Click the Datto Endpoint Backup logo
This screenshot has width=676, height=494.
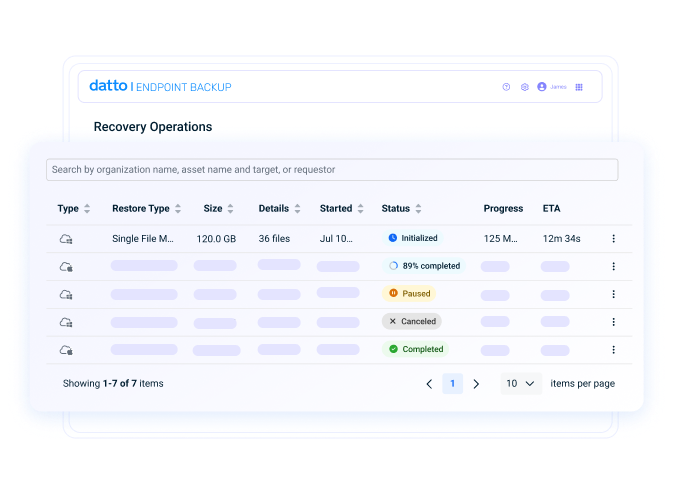pyautogui.click(x=160, y=87)
